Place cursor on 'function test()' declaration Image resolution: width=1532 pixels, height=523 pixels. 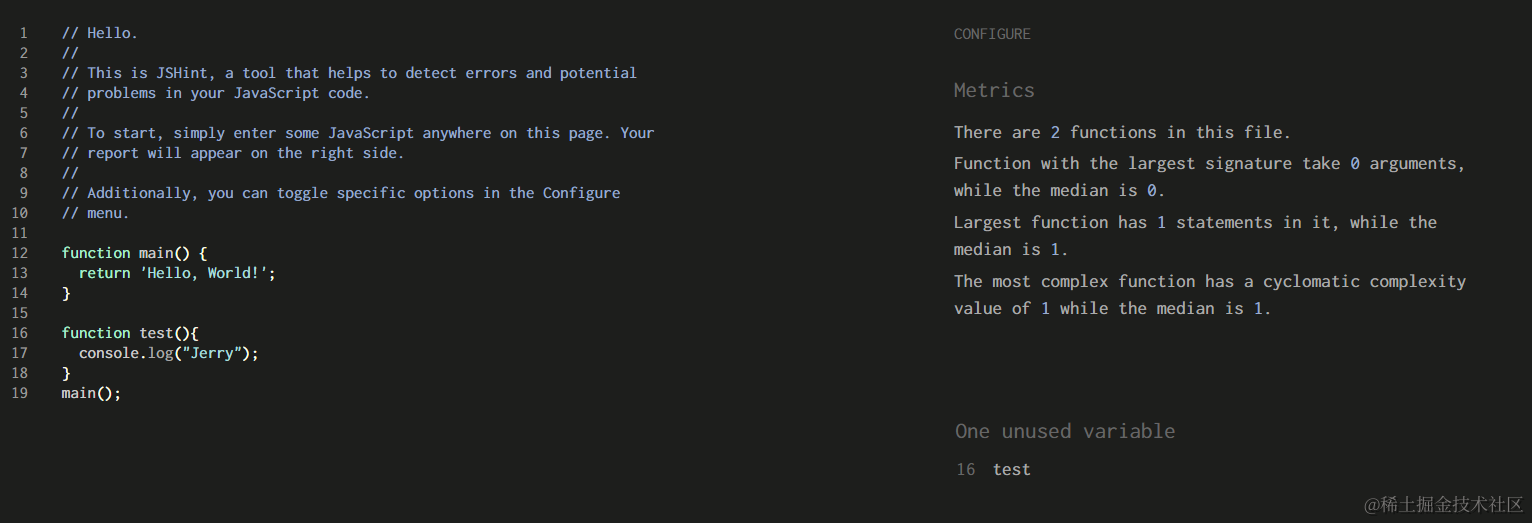tap(130, 333)
